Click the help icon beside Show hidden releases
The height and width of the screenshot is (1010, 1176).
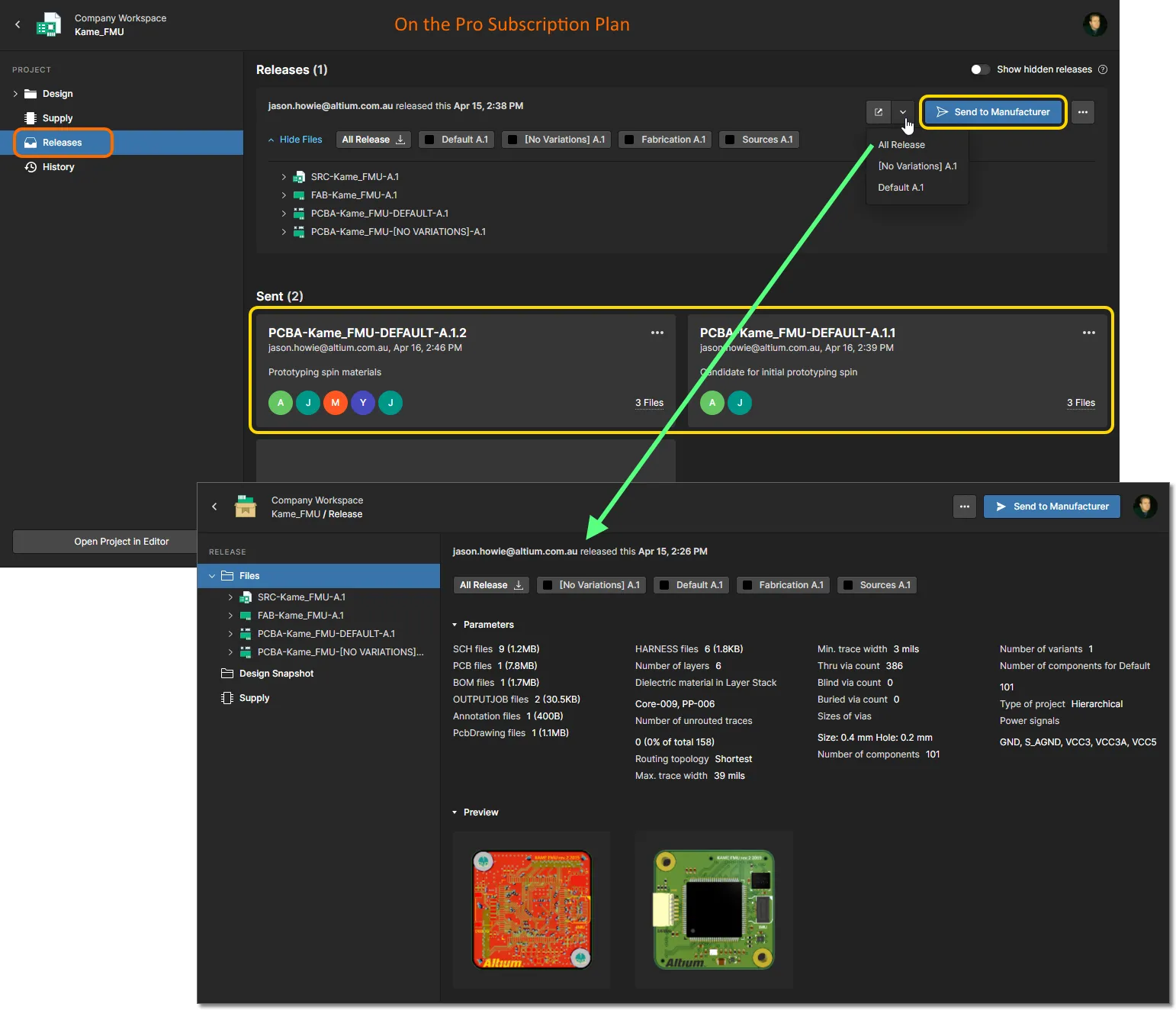(x=1102, y=69)
